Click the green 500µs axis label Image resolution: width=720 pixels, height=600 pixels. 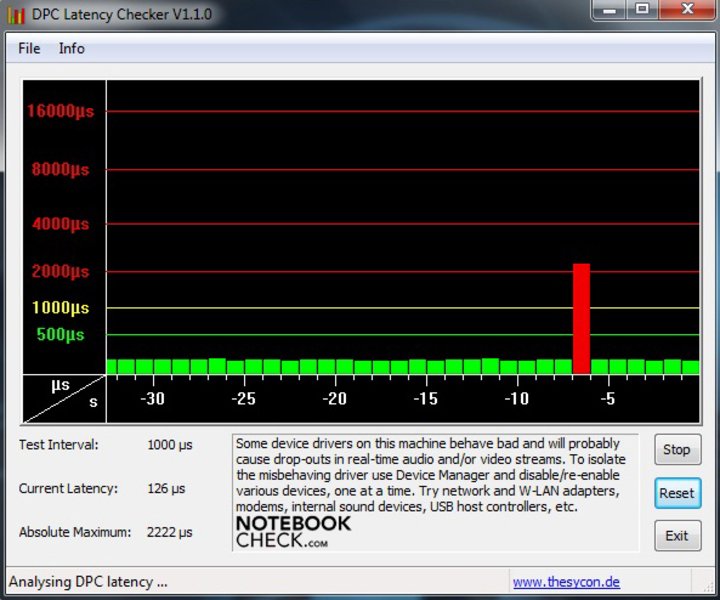tap(60, 334)
